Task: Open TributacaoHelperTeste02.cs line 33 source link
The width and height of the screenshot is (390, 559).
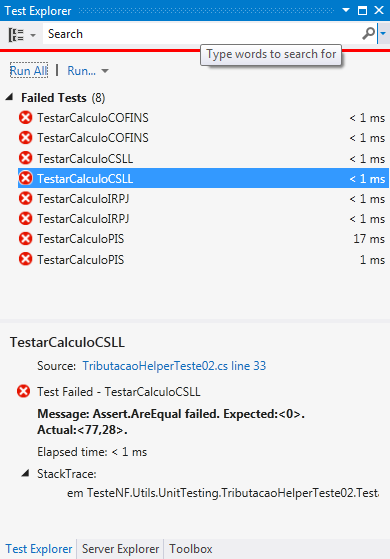Action: pyautogui.click(x=174, y=366)
